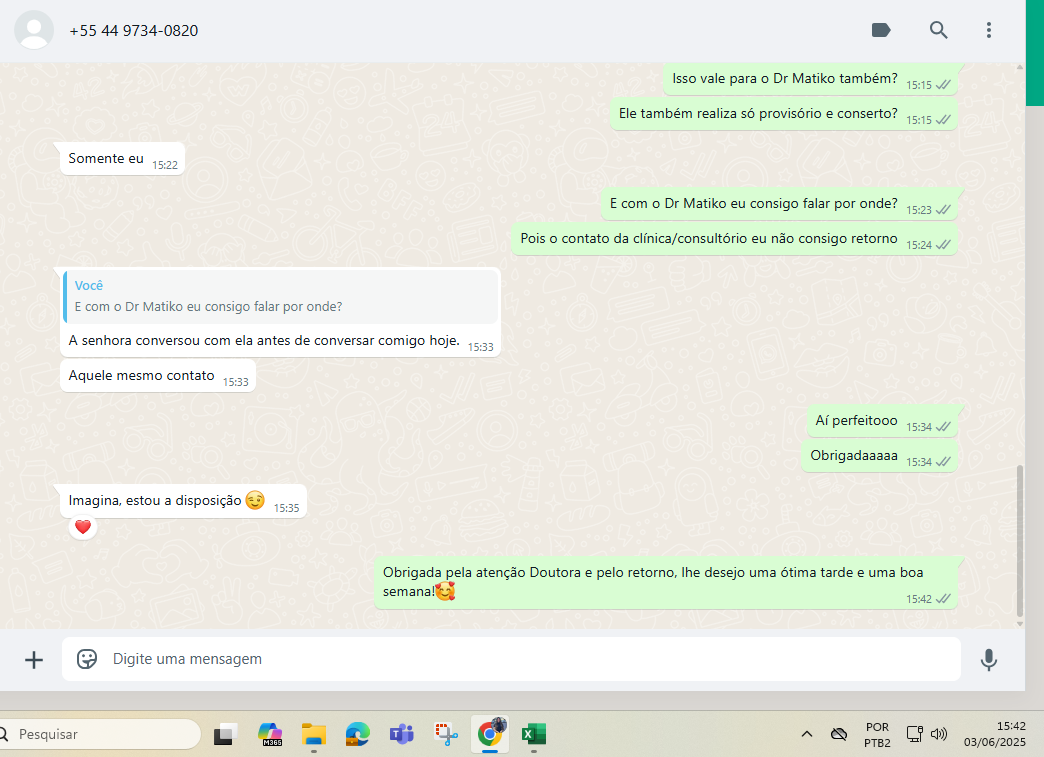
Task: Open File Explorer on the taskbar
Action: 314,734
